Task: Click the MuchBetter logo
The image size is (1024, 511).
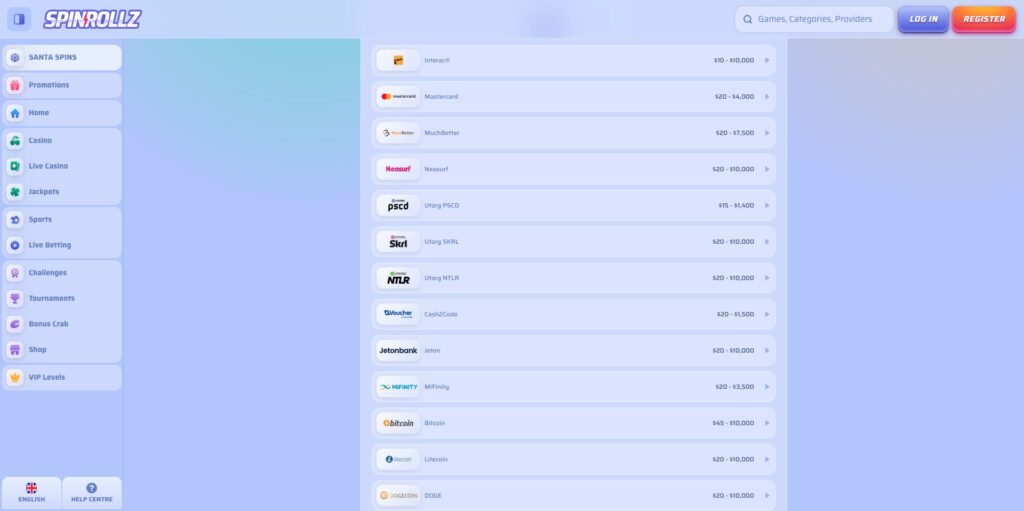Action: click(x=398, y=133)
